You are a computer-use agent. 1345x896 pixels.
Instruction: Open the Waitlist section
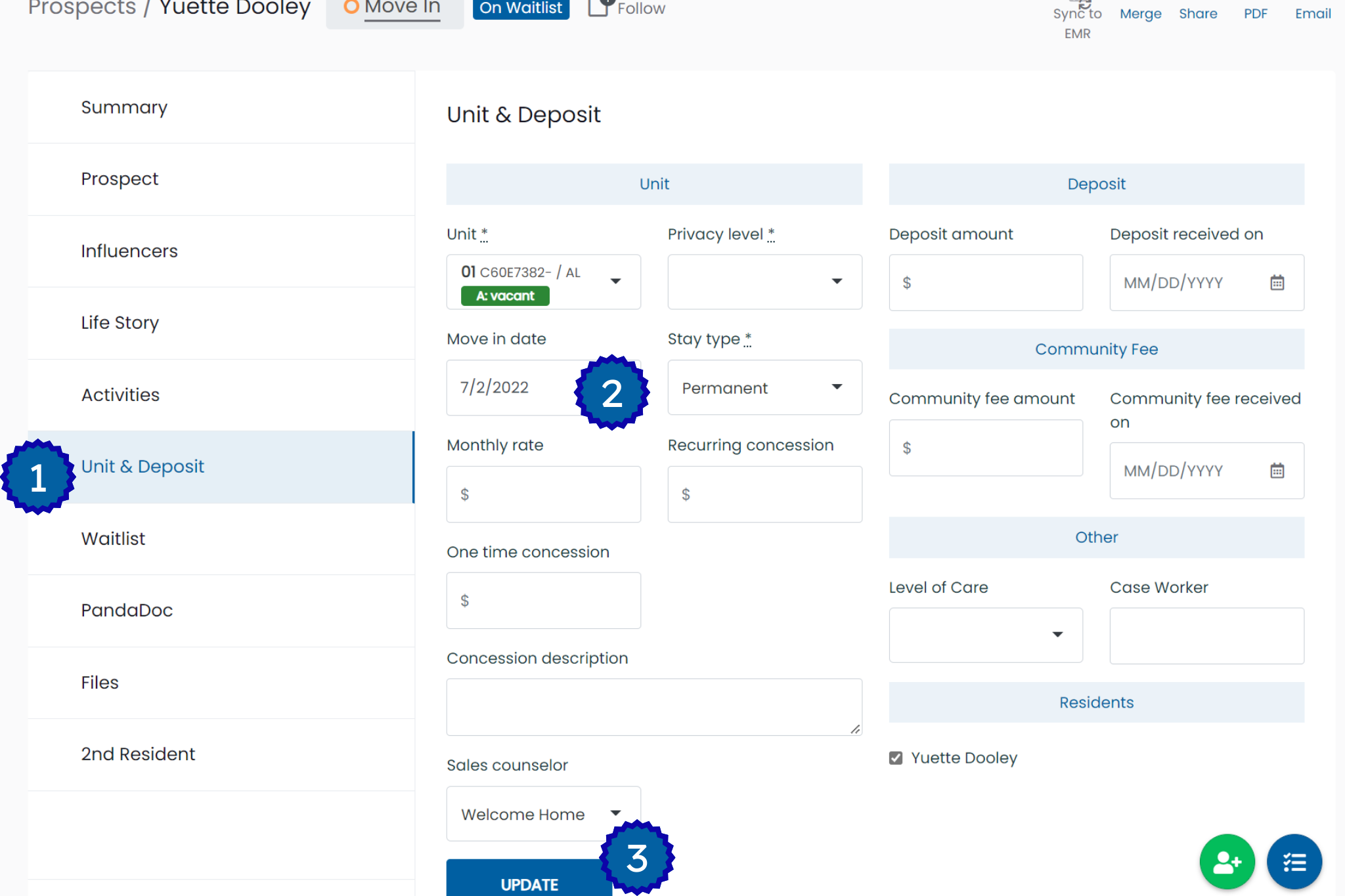pyautogui.click(x=221, y=539)
